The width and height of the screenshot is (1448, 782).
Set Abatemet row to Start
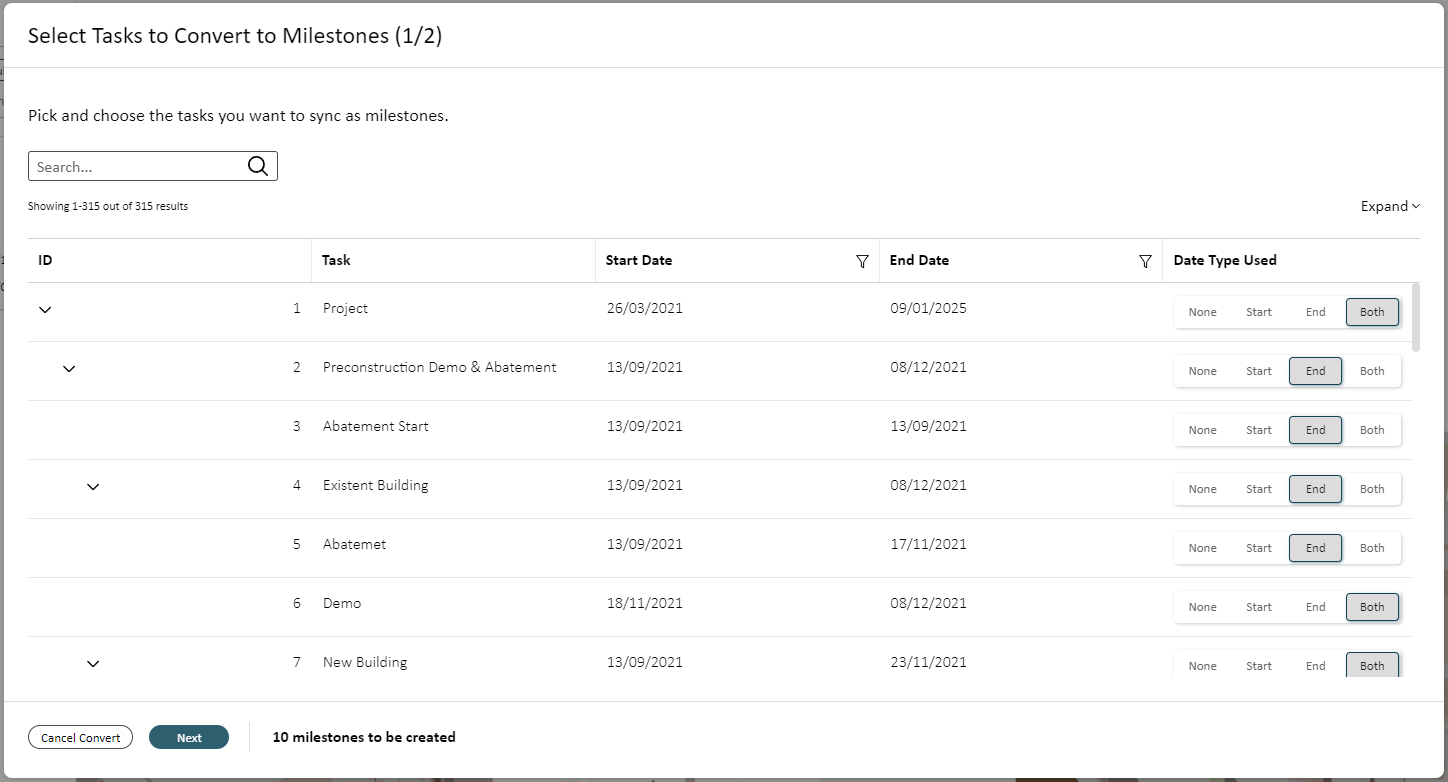pyautogui.click(x=1259, y=548)
